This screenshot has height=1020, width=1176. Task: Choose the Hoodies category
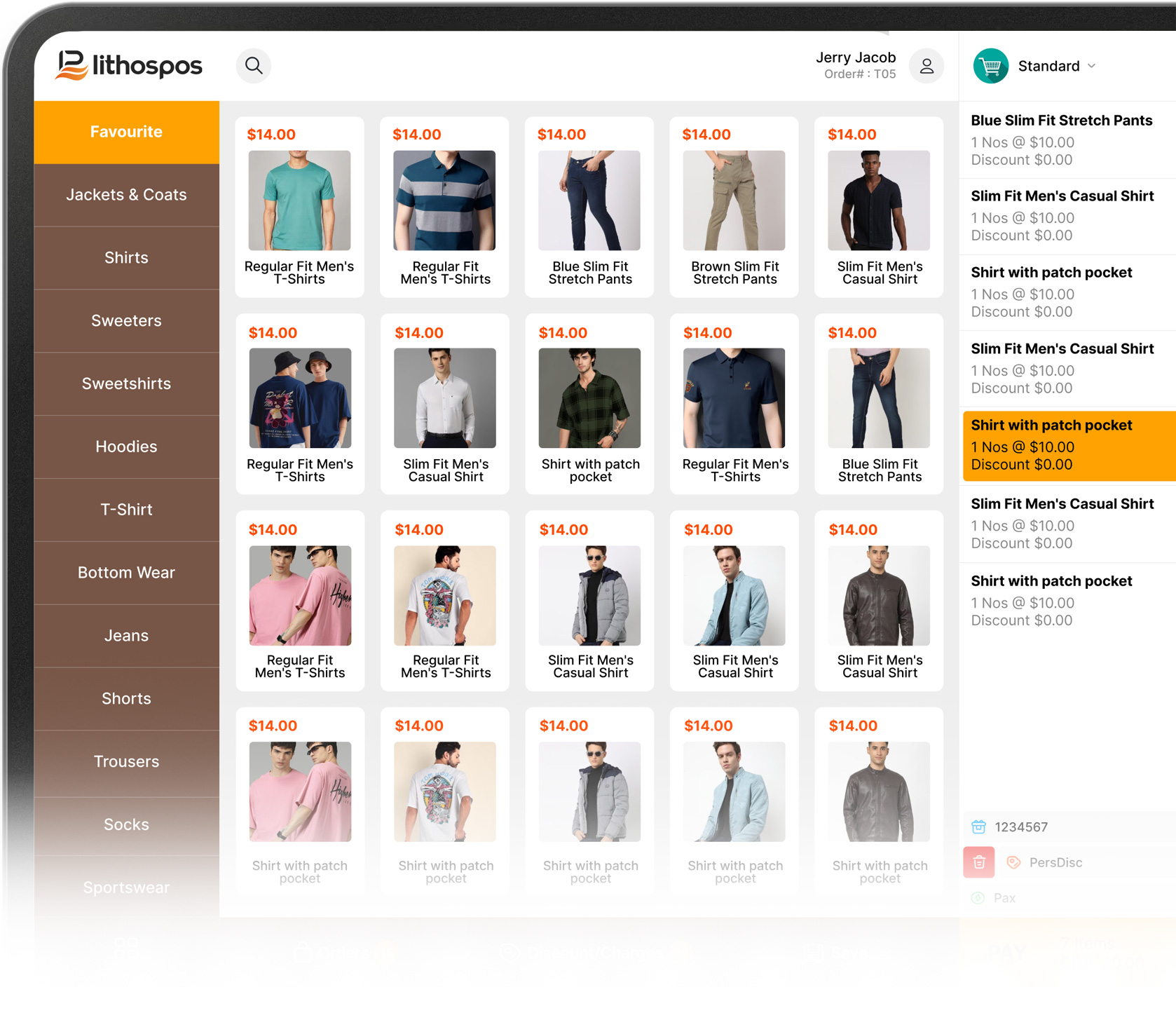coord(126,447)
